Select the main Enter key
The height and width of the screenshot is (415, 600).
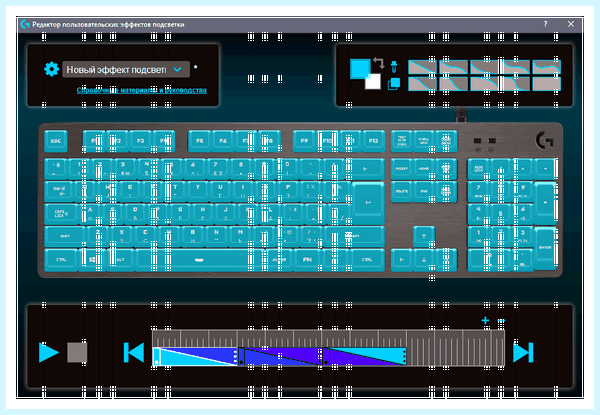point(368,203)
